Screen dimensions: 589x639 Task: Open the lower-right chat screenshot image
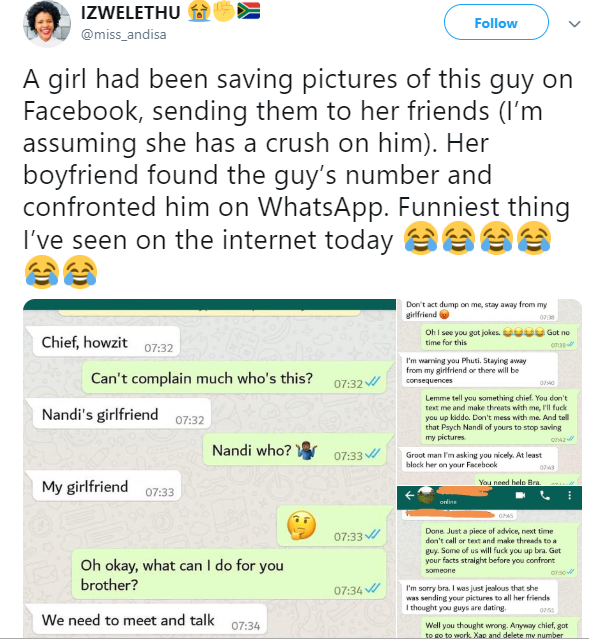pyautogui.click(x=490, y=562)
